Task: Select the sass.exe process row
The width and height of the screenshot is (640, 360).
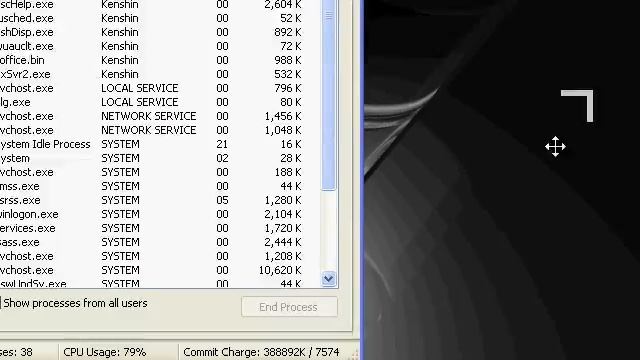Action: point(160,242)
